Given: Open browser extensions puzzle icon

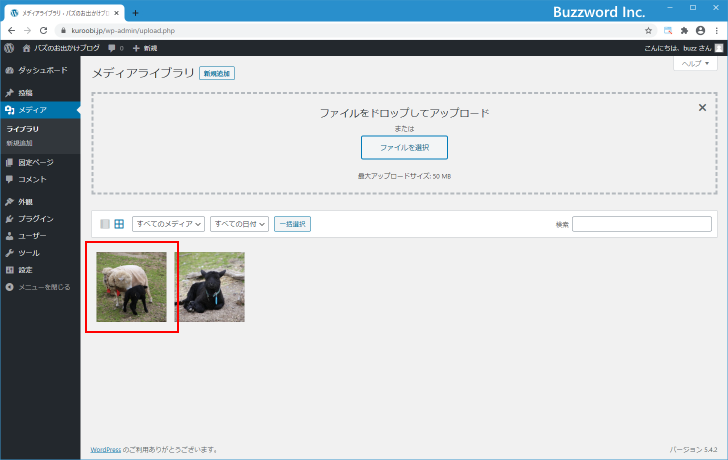Looking at the screenshot, I should [684, 30].
